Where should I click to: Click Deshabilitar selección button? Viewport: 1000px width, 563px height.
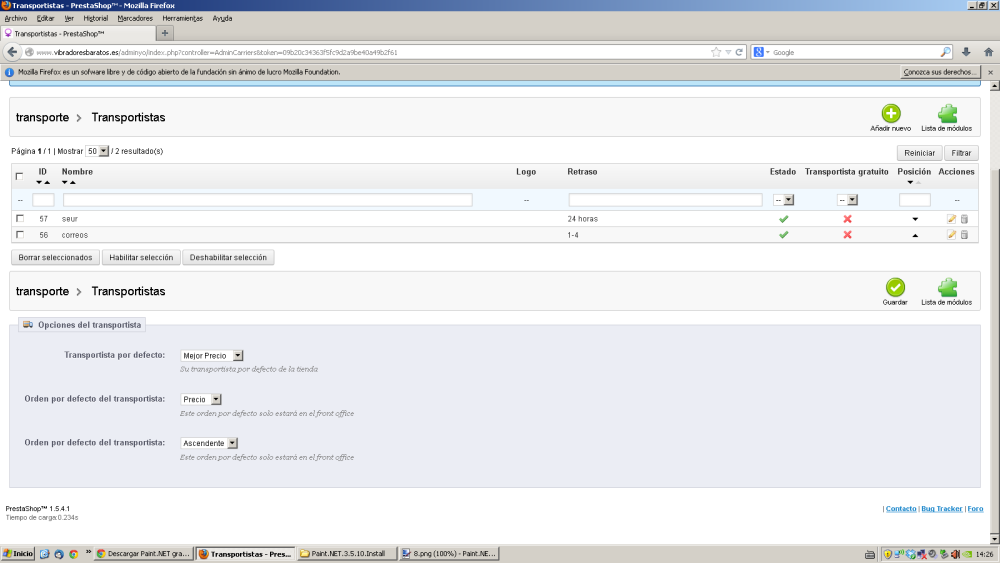[228, 258]
